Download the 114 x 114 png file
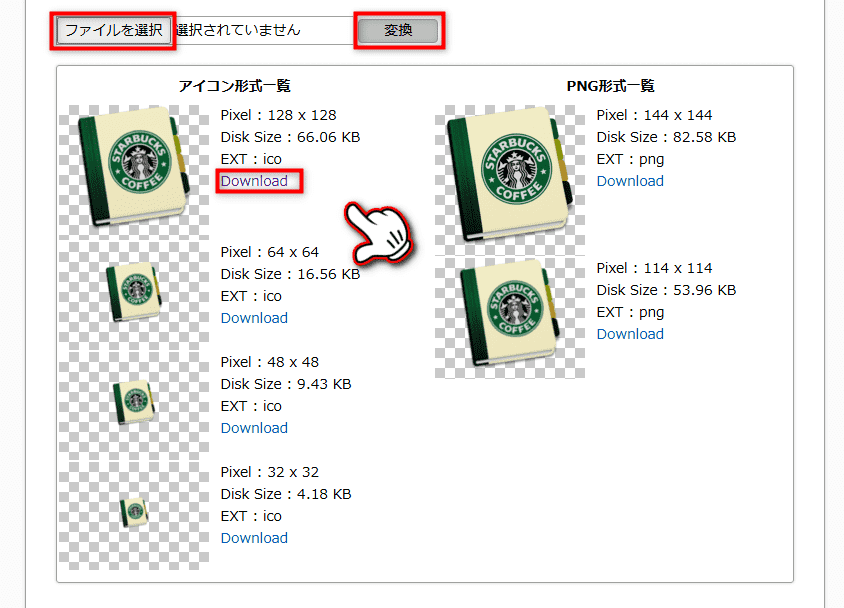The height and width of the screenshot is (608, 844). click(630, 334)
